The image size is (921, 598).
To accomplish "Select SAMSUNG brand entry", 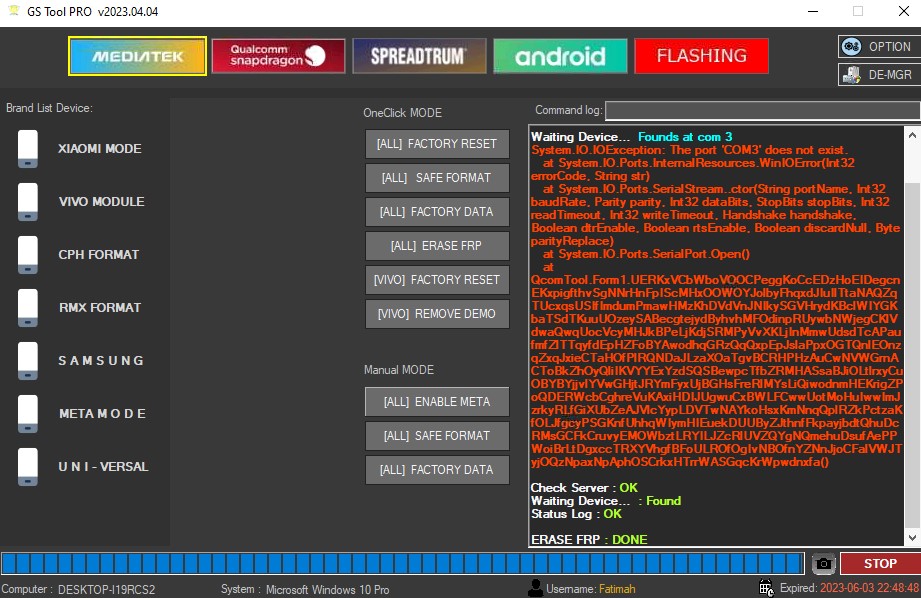I will [101, 360].
